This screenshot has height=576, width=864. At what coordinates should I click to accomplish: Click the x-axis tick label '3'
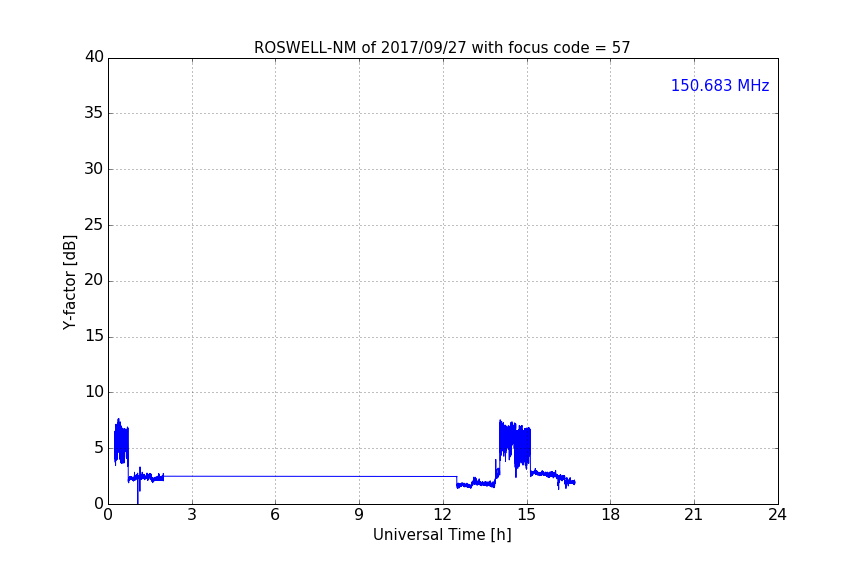192,515
